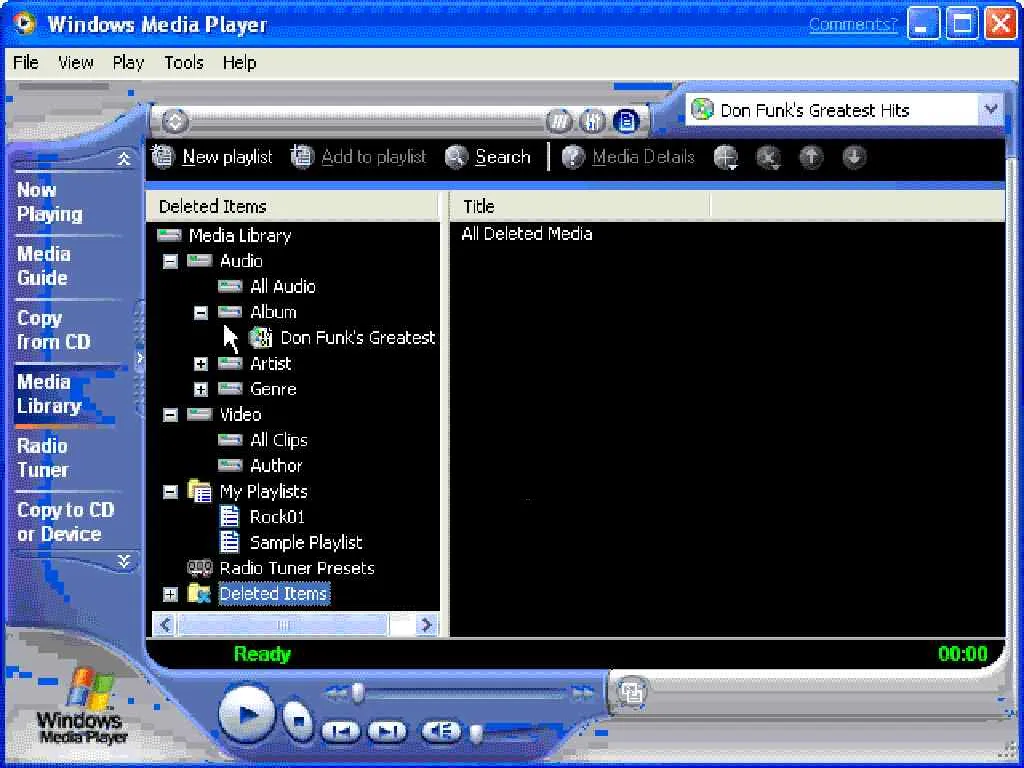Collapse the Album tree node
The image size is (1024, 768).
click(200, 313)
